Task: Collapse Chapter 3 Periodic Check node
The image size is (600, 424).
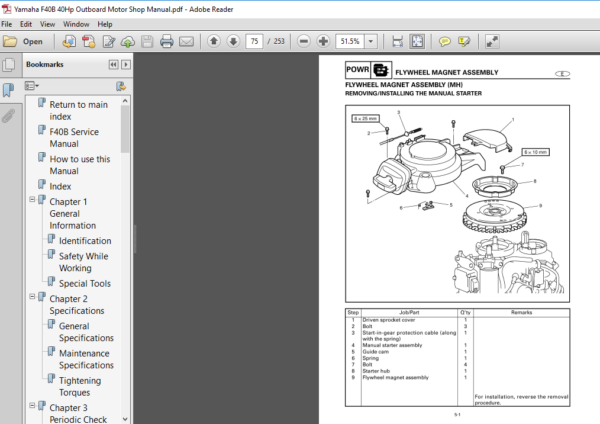Action: click(x=32, y=405)
